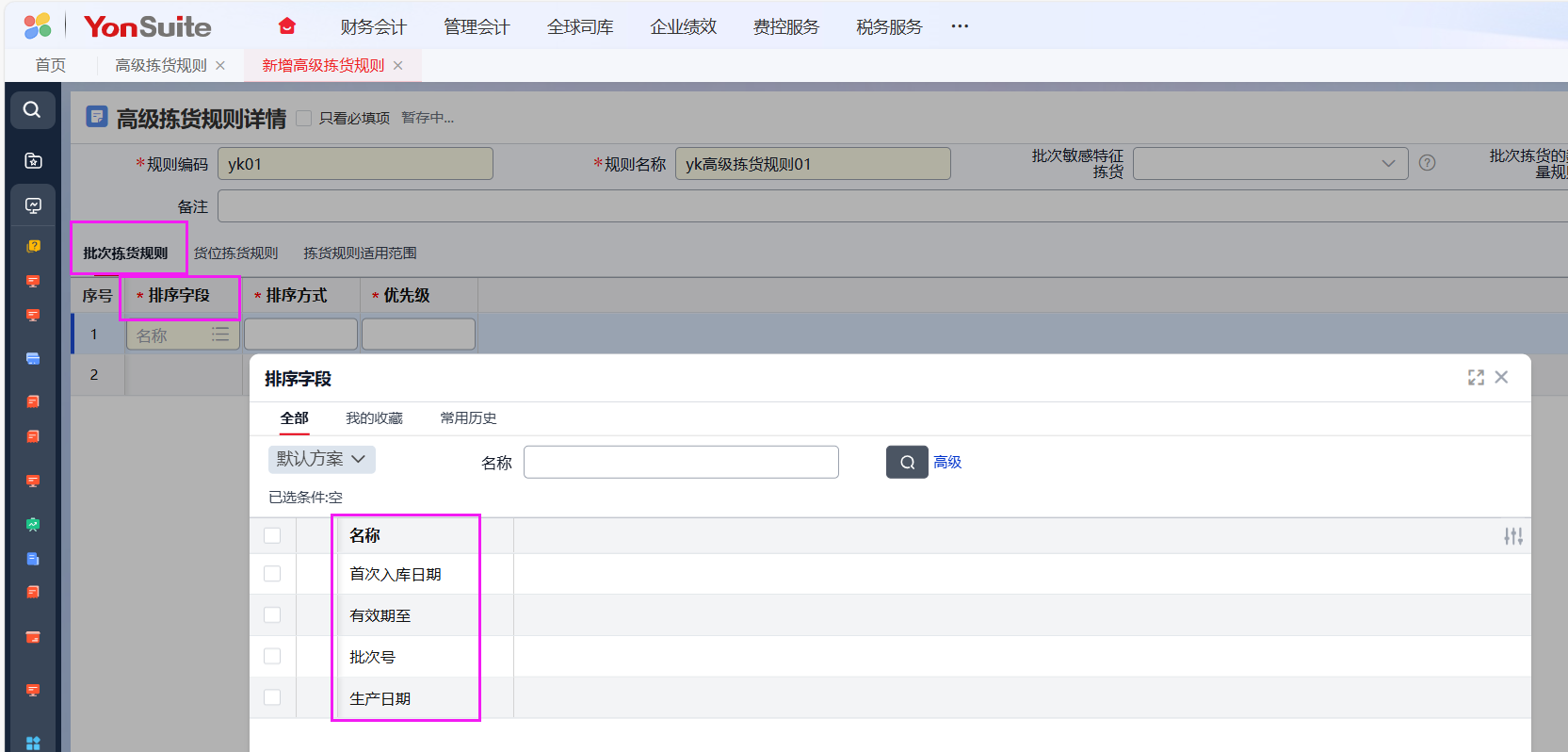The height and width of the screenshot is (752, 1568).
Task: Select the 生产日期 row
Action: 380,698
